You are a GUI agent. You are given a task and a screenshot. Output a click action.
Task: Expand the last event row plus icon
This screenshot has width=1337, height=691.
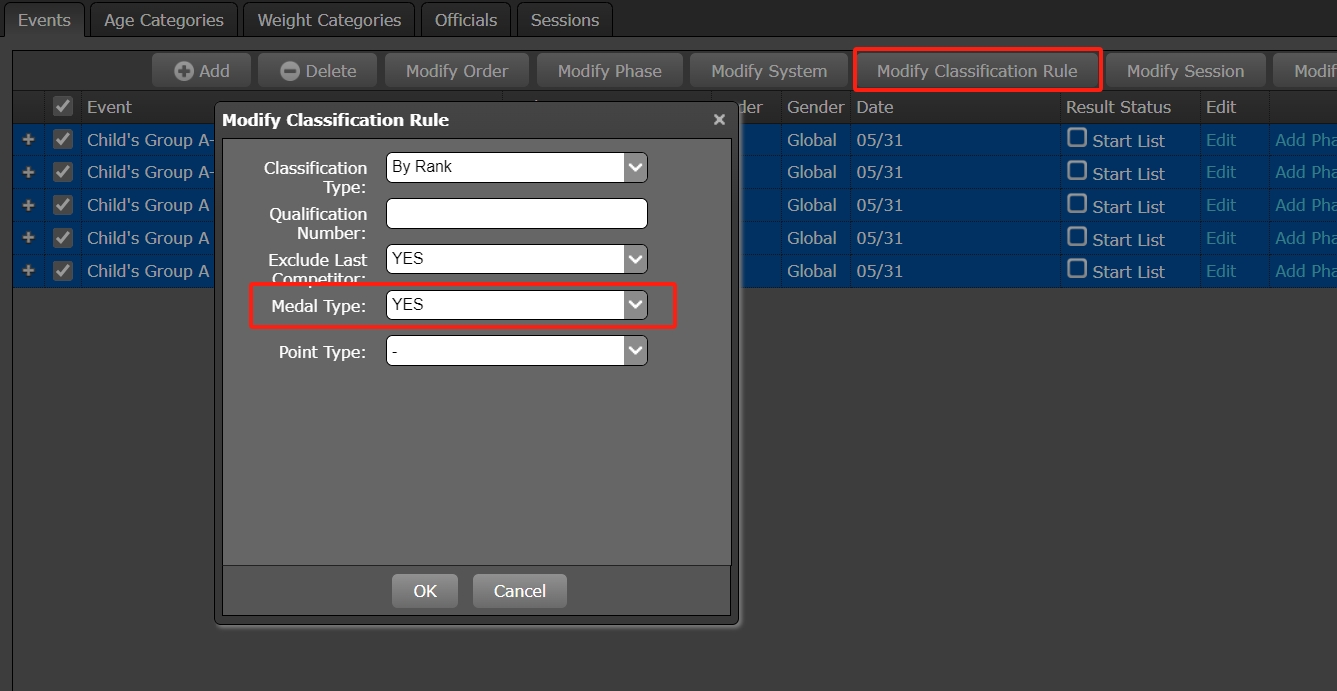click(28, 271)
